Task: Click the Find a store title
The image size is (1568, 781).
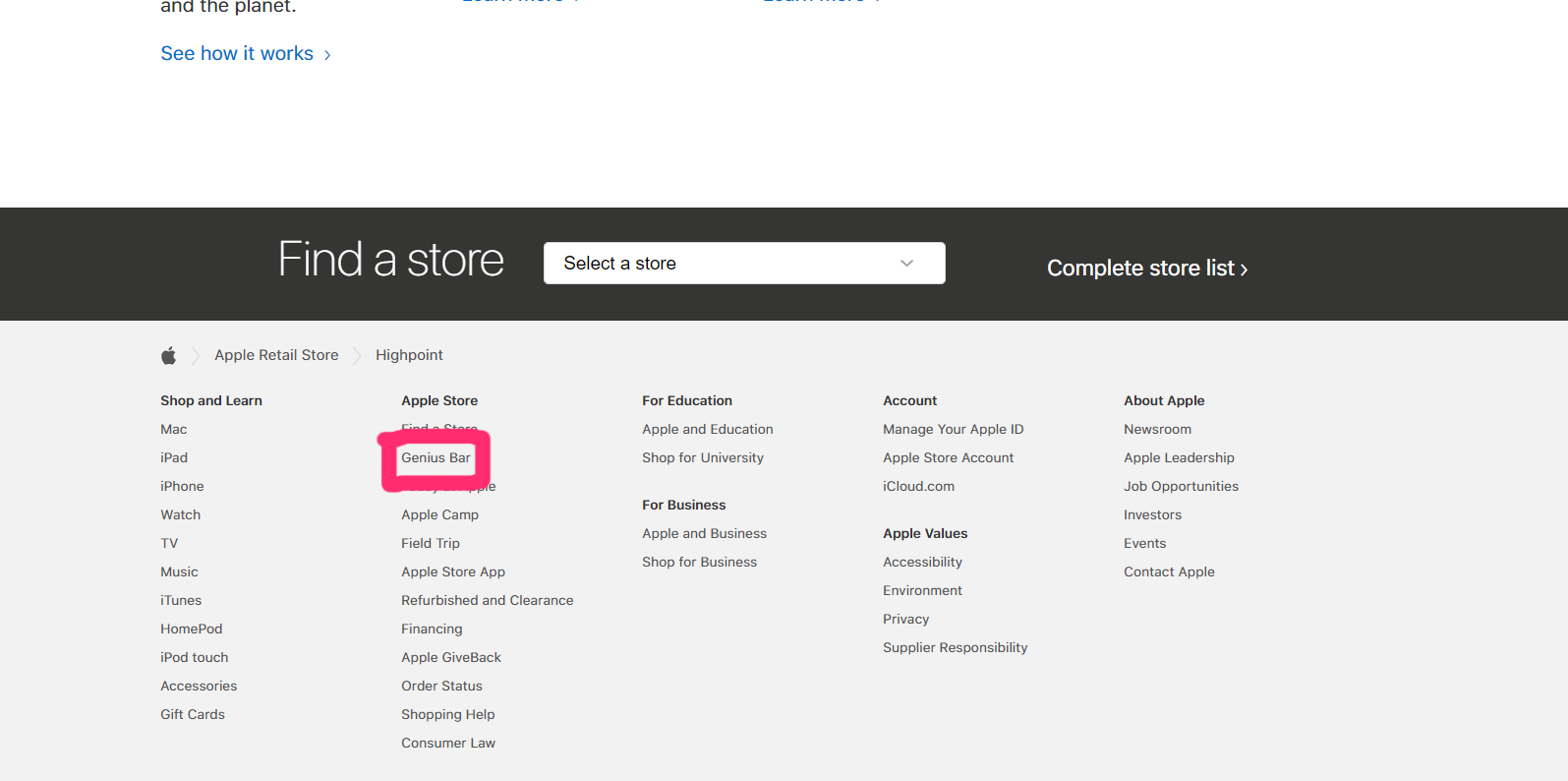Action: (x=391, y=260)
